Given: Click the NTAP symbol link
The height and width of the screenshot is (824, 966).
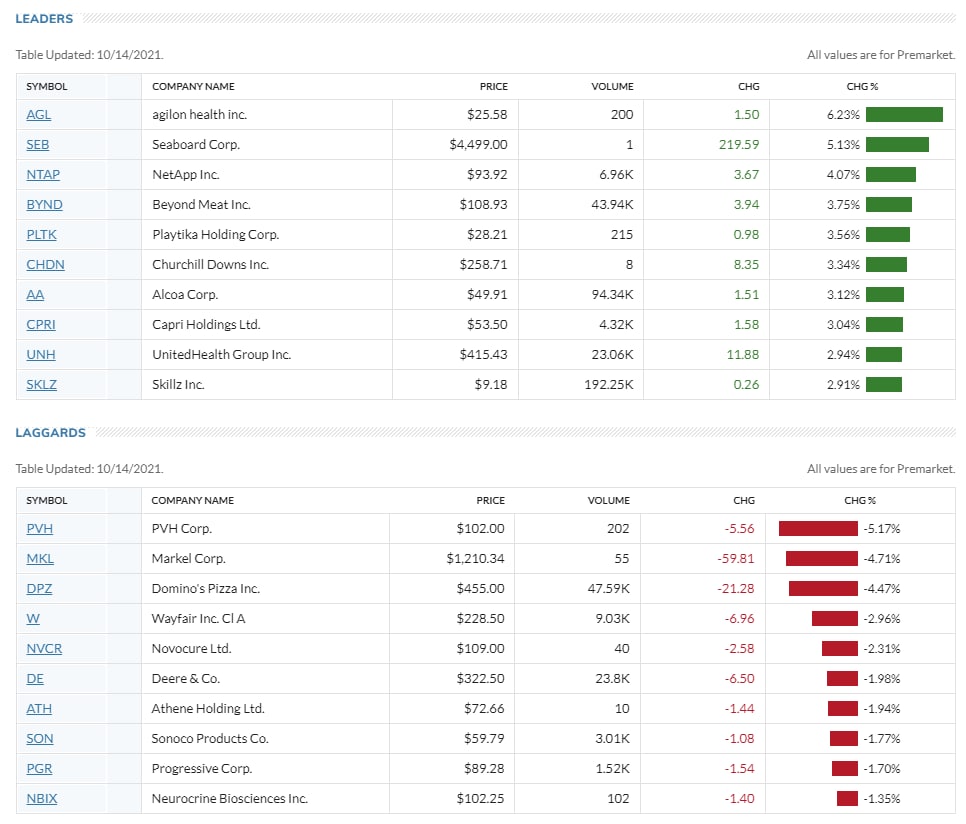Looking at the screenshot, I should coord(43,175).
